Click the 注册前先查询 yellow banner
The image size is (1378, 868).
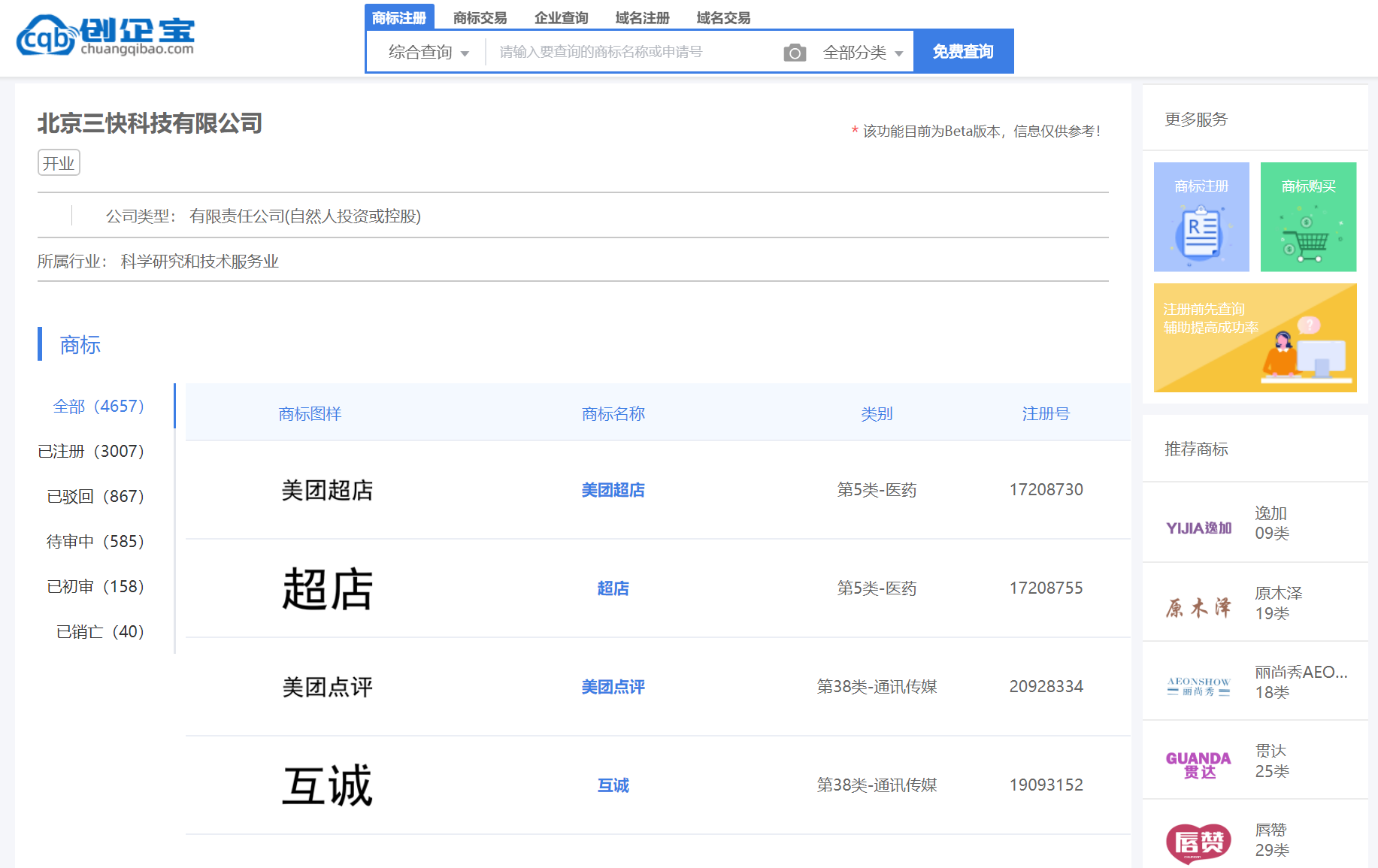tap(1255, 337)
